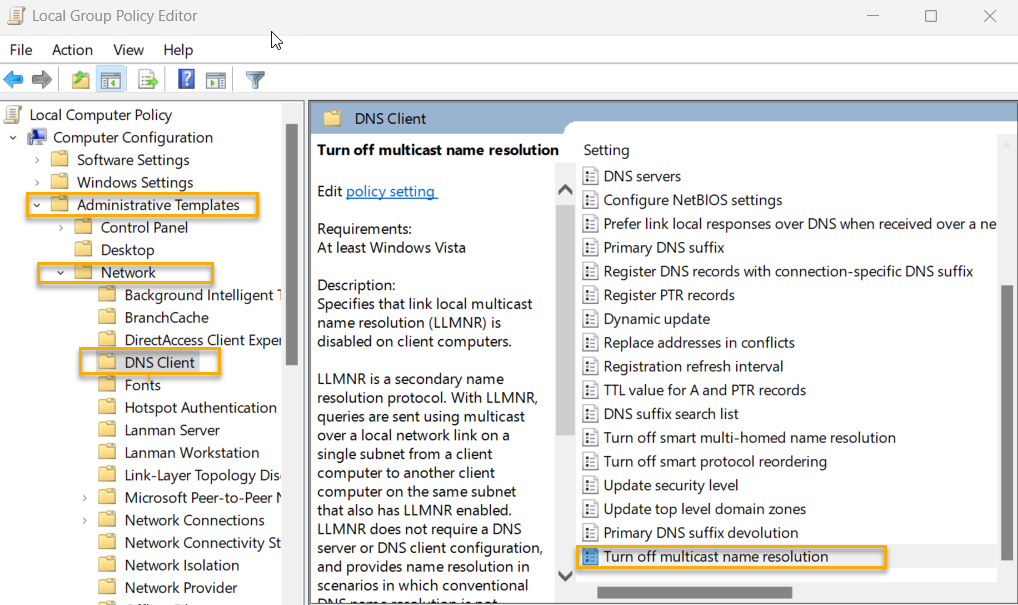
Task: Toggle the console tree visibility
Action: coord(110,79)
